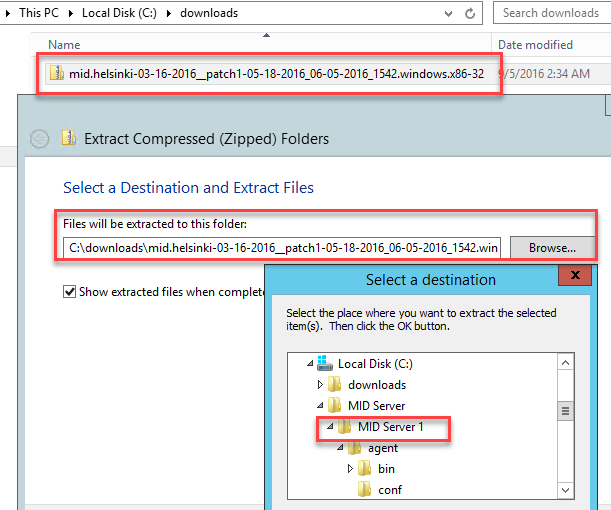Click the tree scrollbar down arrow
Image resolution: width=611 pixels, height=510 pixels.
[565, 490]
